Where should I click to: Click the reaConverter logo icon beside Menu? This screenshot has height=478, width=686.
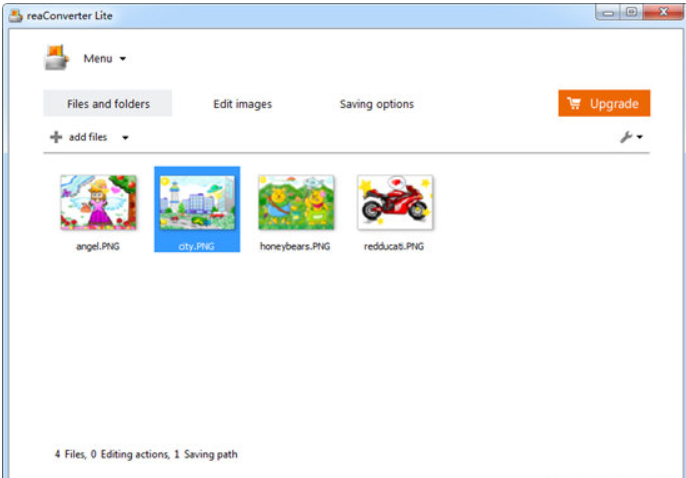point(56,58)
